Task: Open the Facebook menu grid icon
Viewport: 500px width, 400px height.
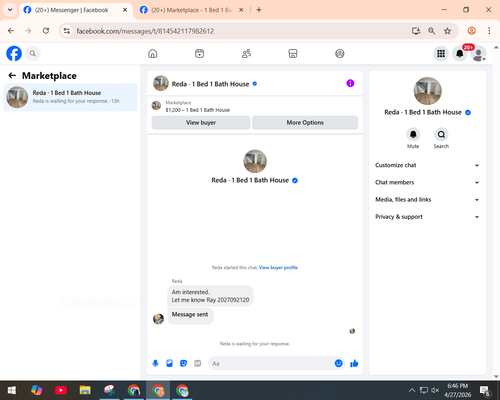Action: (x=441, y=53)
